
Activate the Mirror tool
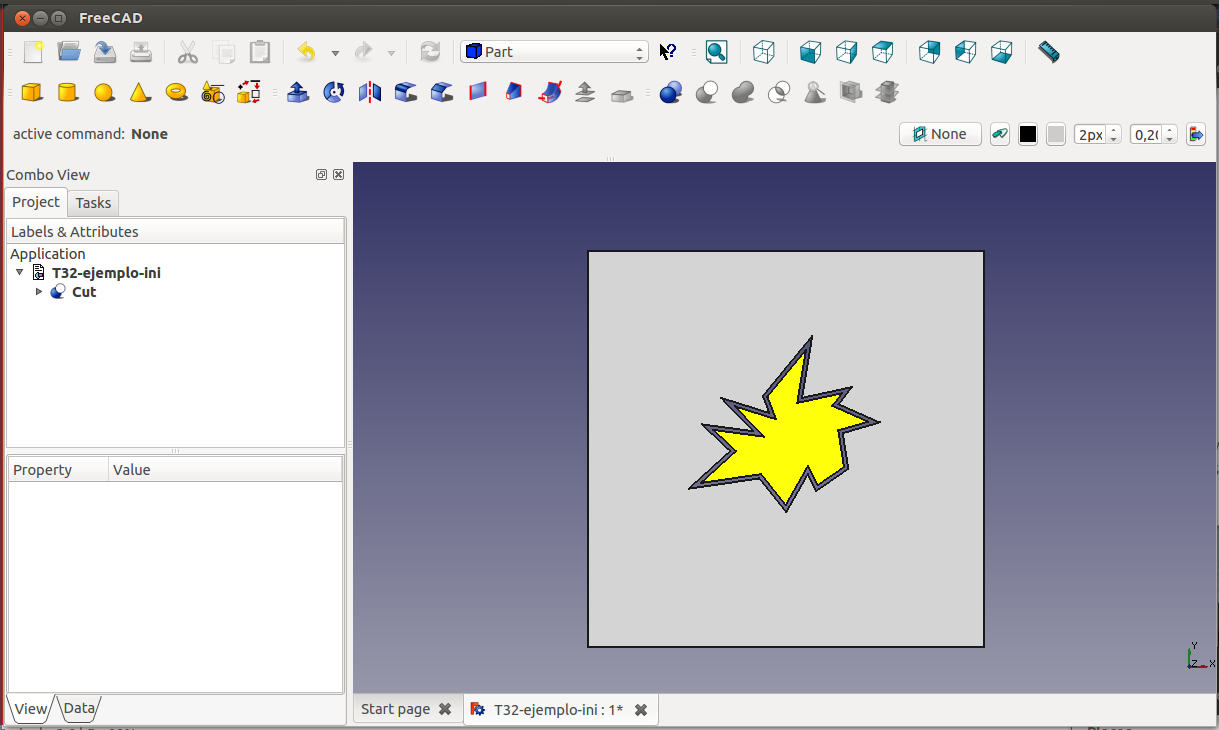click(370, 93)
